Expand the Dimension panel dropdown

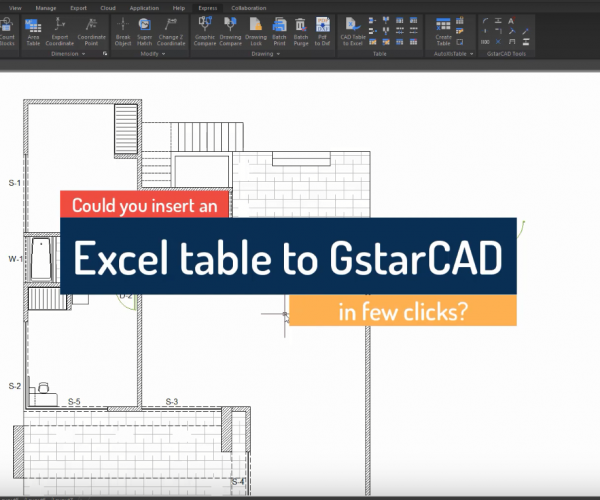pyautogui.click(x=83, y=54)
